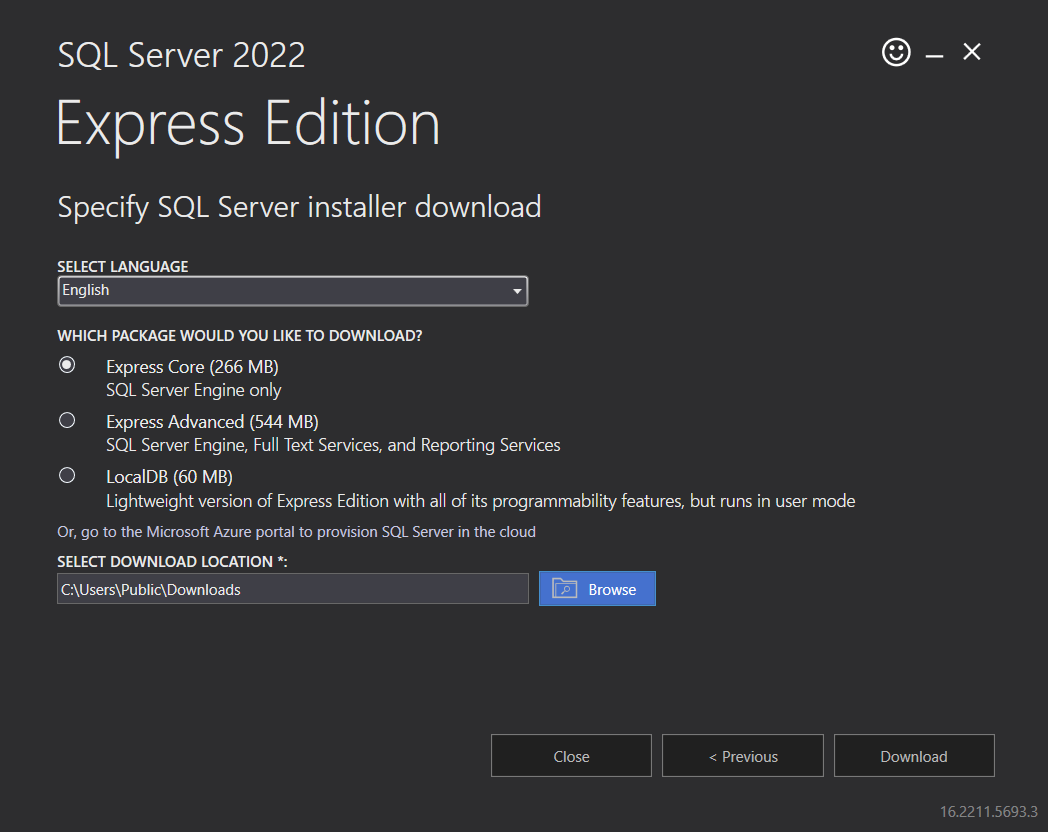Select the Express Core radio button

tap(67, 365)
